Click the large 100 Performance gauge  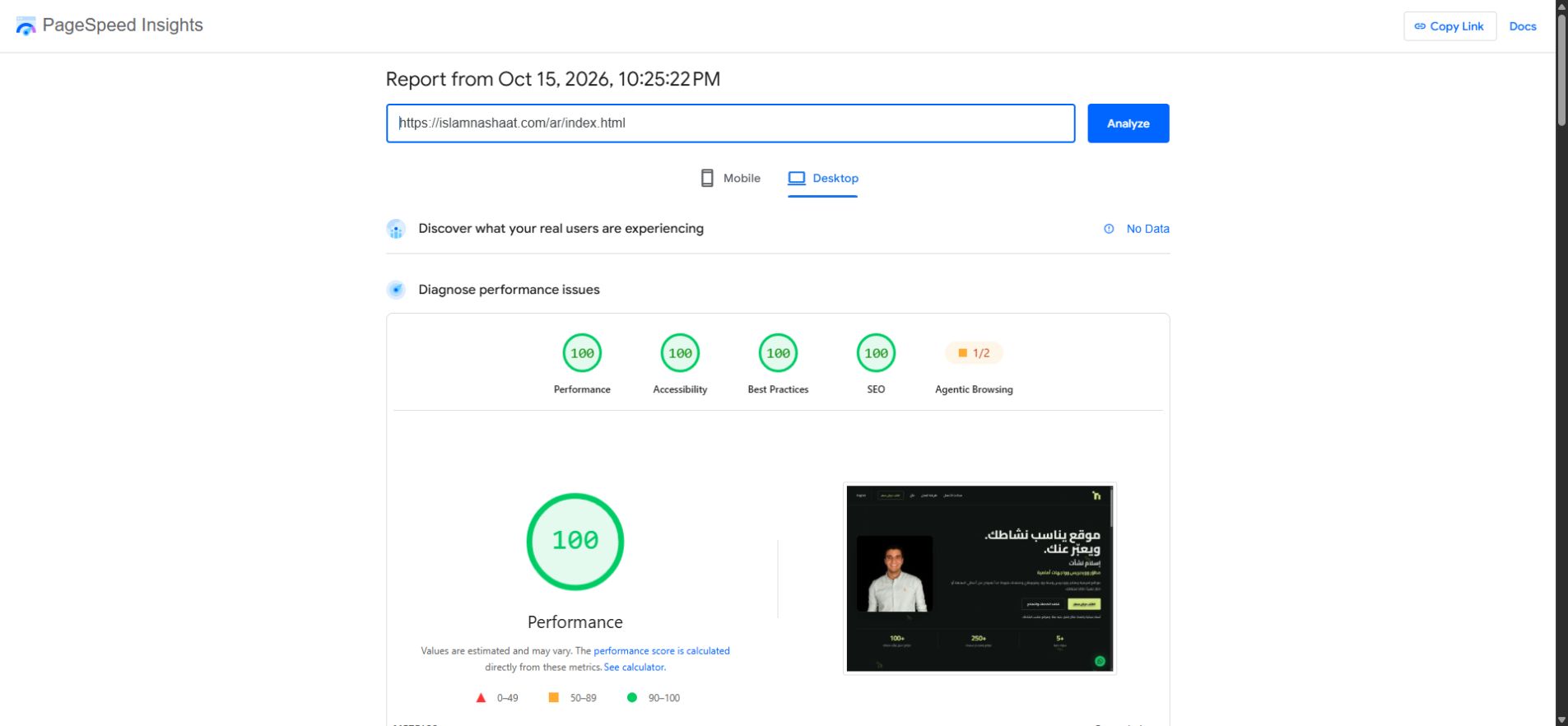pos(575,542)
